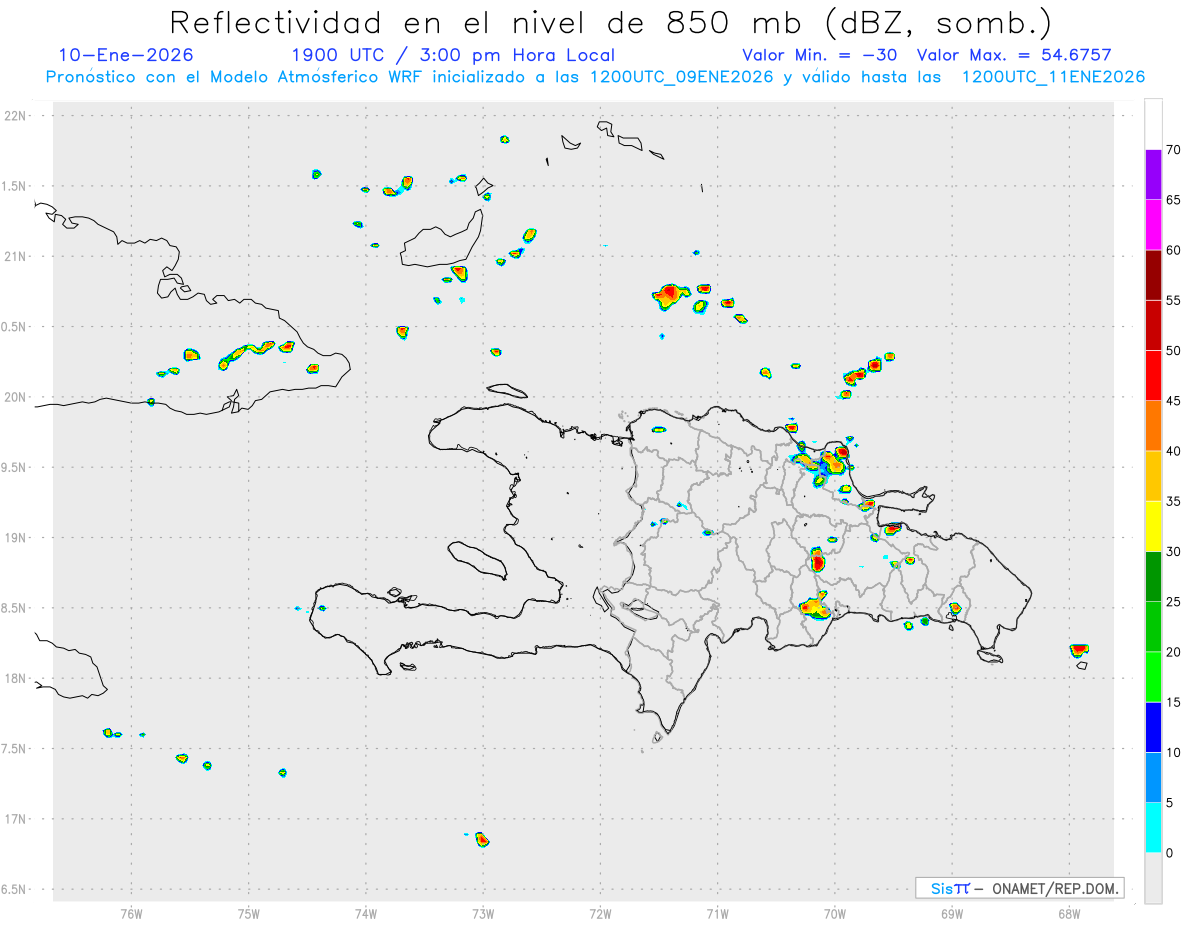Click the colorbar value "5"

[1169, 803]
